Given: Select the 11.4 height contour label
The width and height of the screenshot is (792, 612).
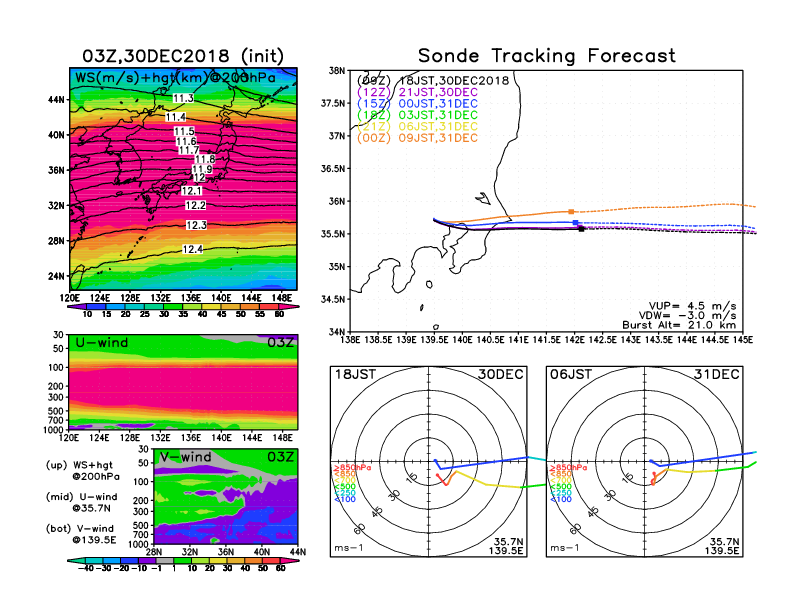Looking at the screenshot, I should 176,117.
